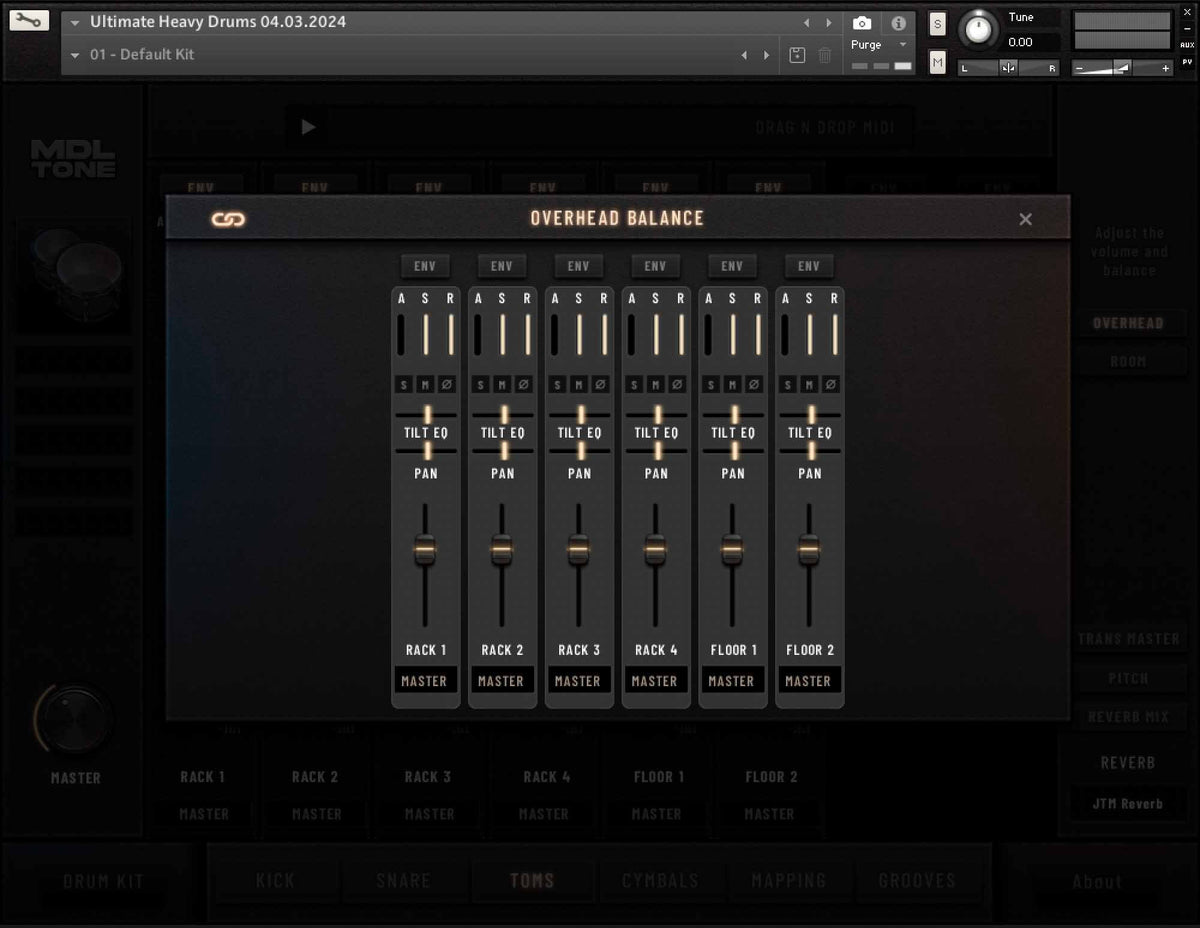This screenshot has height=928, width=1200.
Task: Switch to the KICK tab
Action: point(275,881)
